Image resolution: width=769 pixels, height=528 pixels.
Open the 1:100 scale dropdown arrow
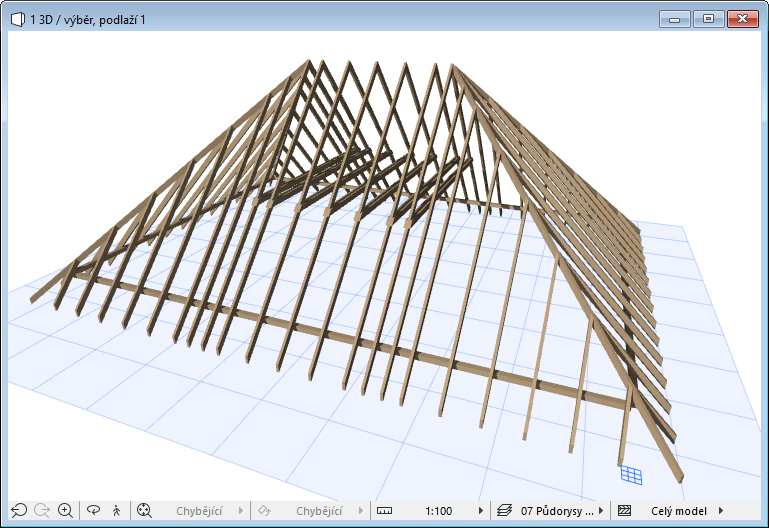481,511
